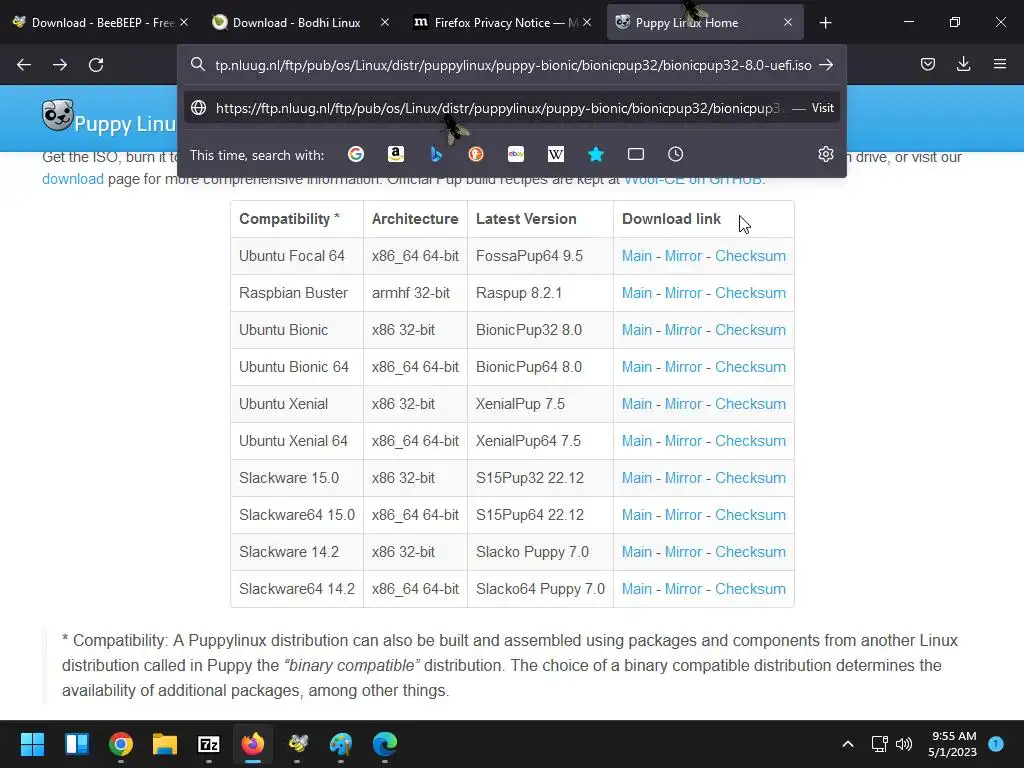This screenshot has height=768, width=1024.
Task: Open Mirror link for BionicPup32 8.0
Action: click(x=683, y=330)
